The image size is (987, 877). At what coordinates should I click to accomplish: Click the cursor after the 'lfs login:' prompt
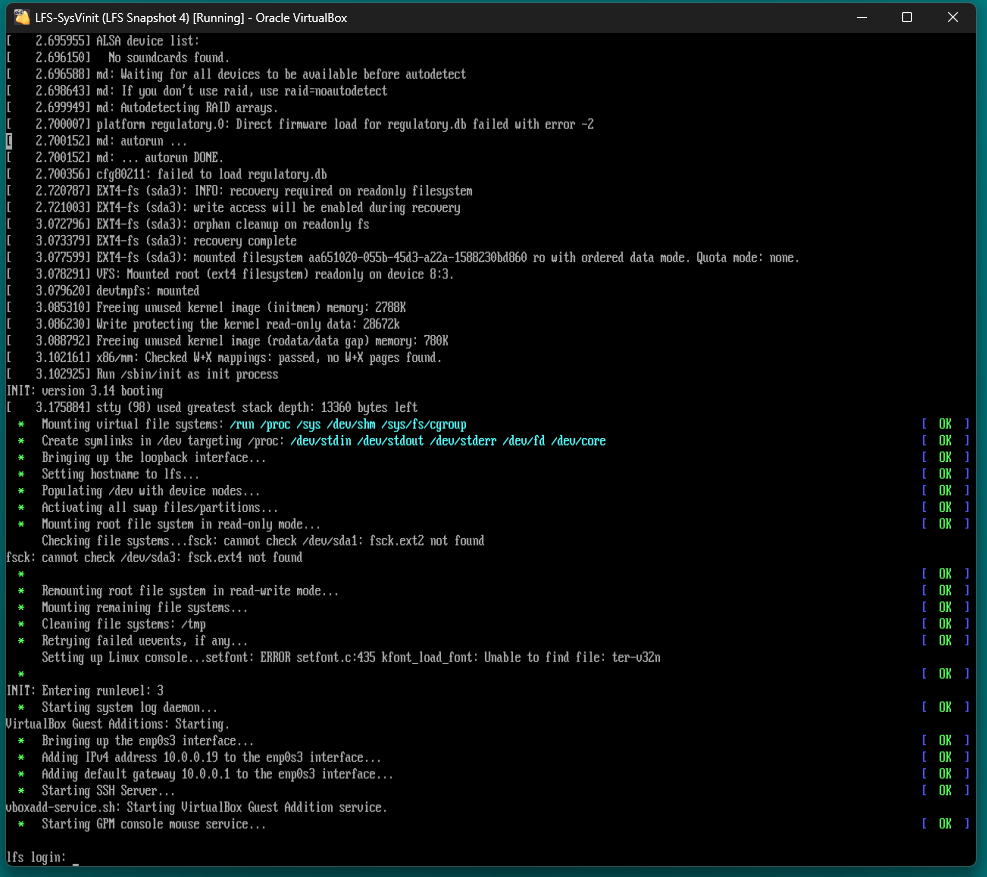(x=75, y=857)
